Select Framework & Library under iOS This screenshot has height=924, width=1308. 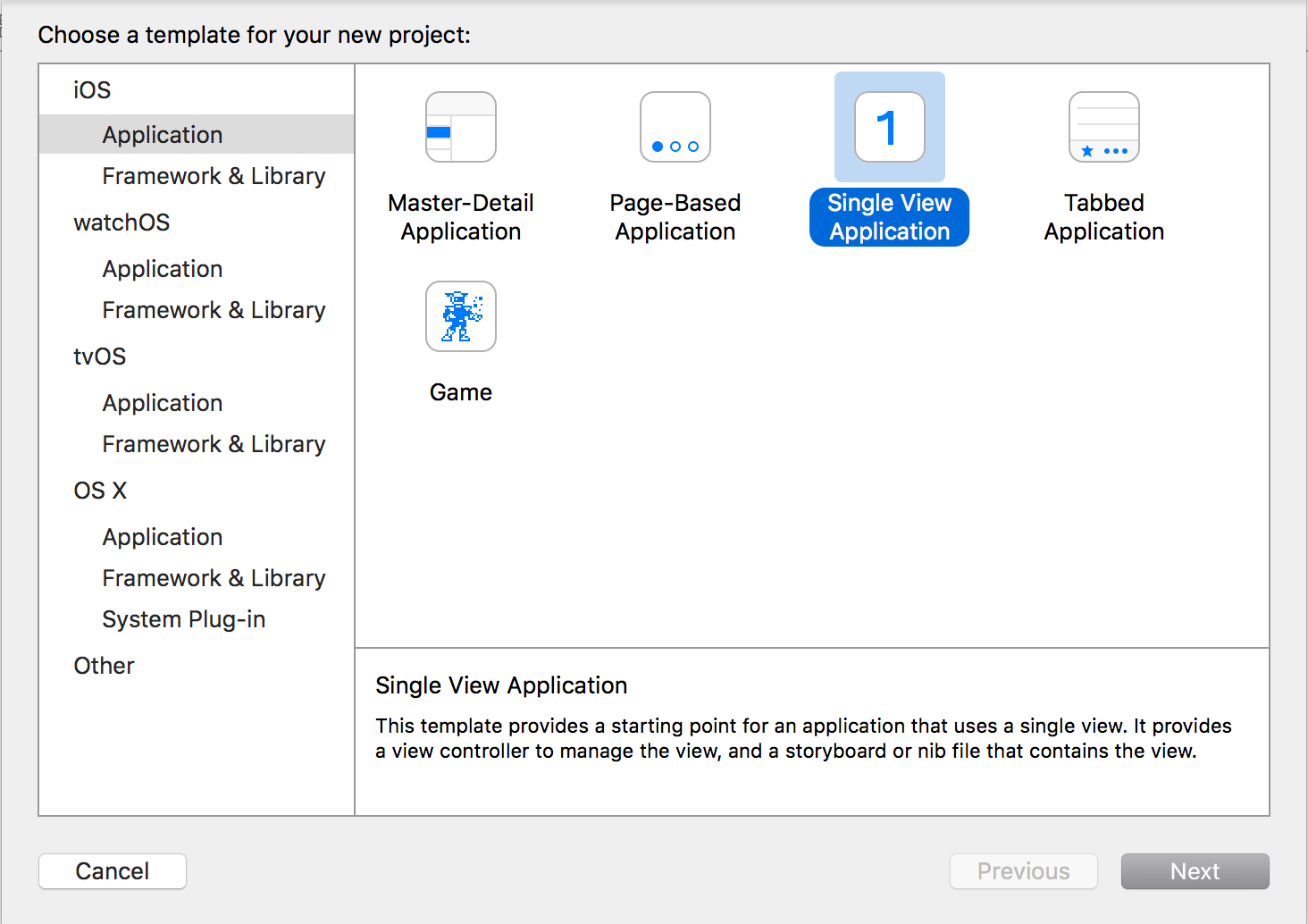pos(214,176)
